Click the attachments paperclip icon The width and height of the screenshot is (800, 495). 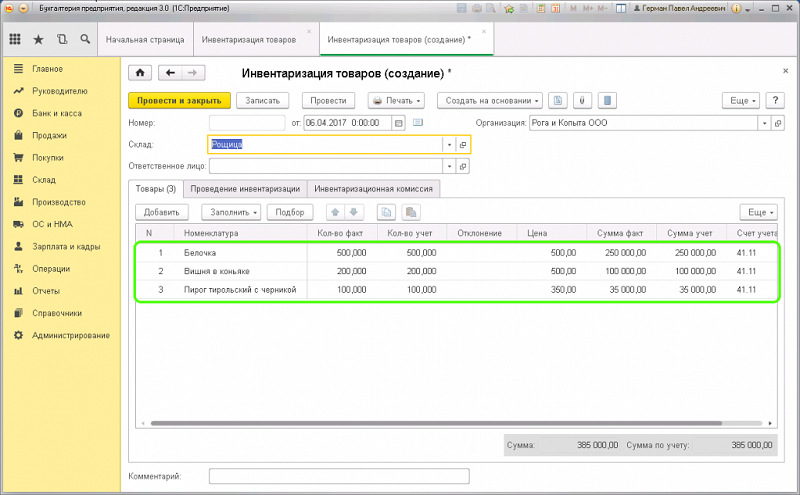(x=582, y=101)
